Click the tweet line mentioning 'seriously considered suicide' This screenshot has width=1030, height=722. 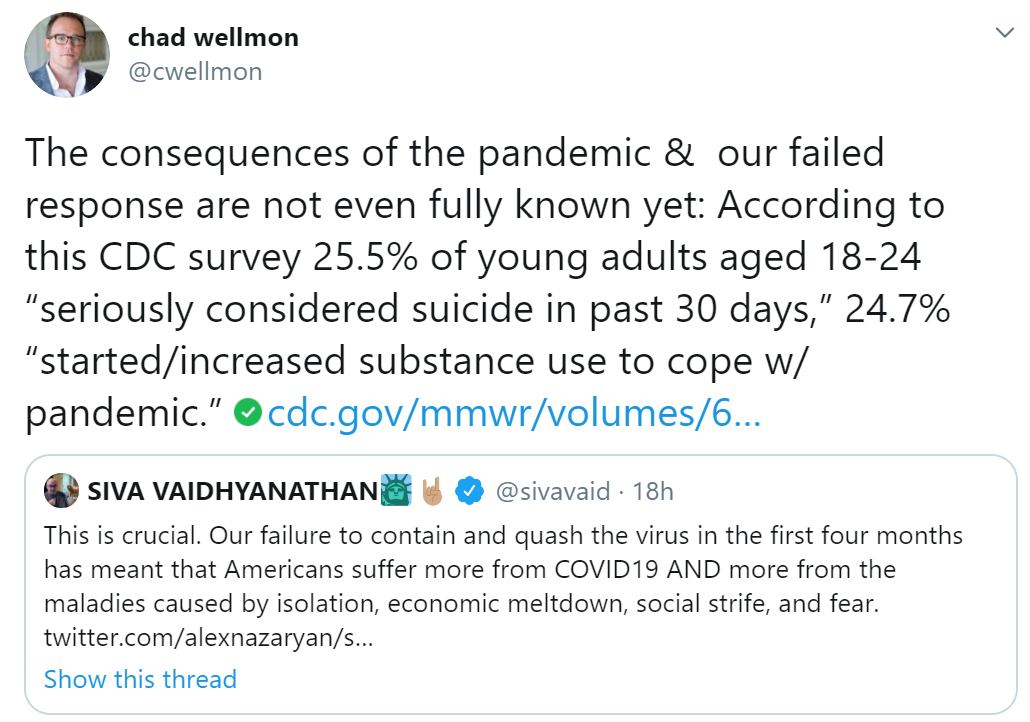tap(487, 309)
